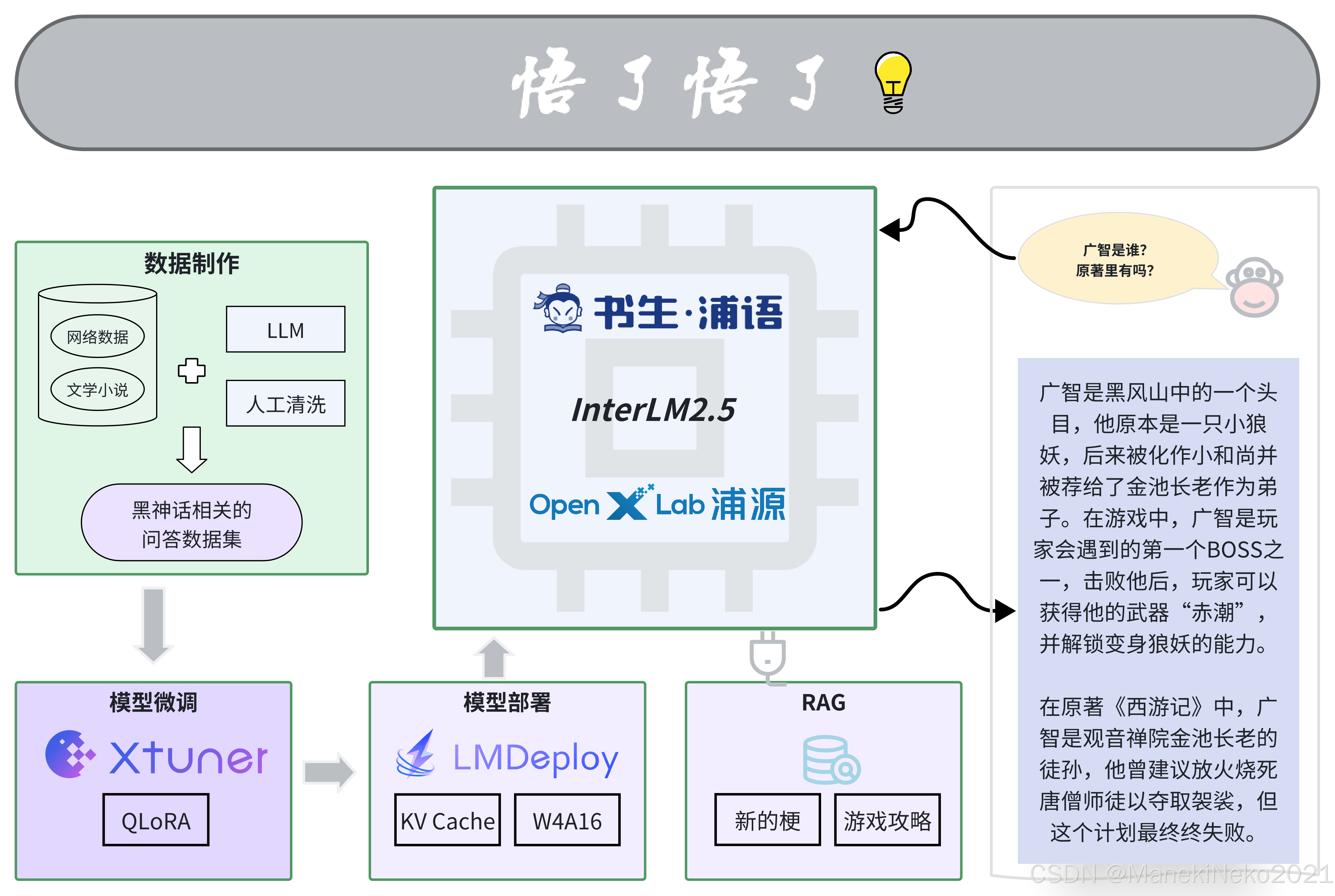Viewport: 1335px width, 896px height.
Task: Click the LLM box
Action: 285,330
